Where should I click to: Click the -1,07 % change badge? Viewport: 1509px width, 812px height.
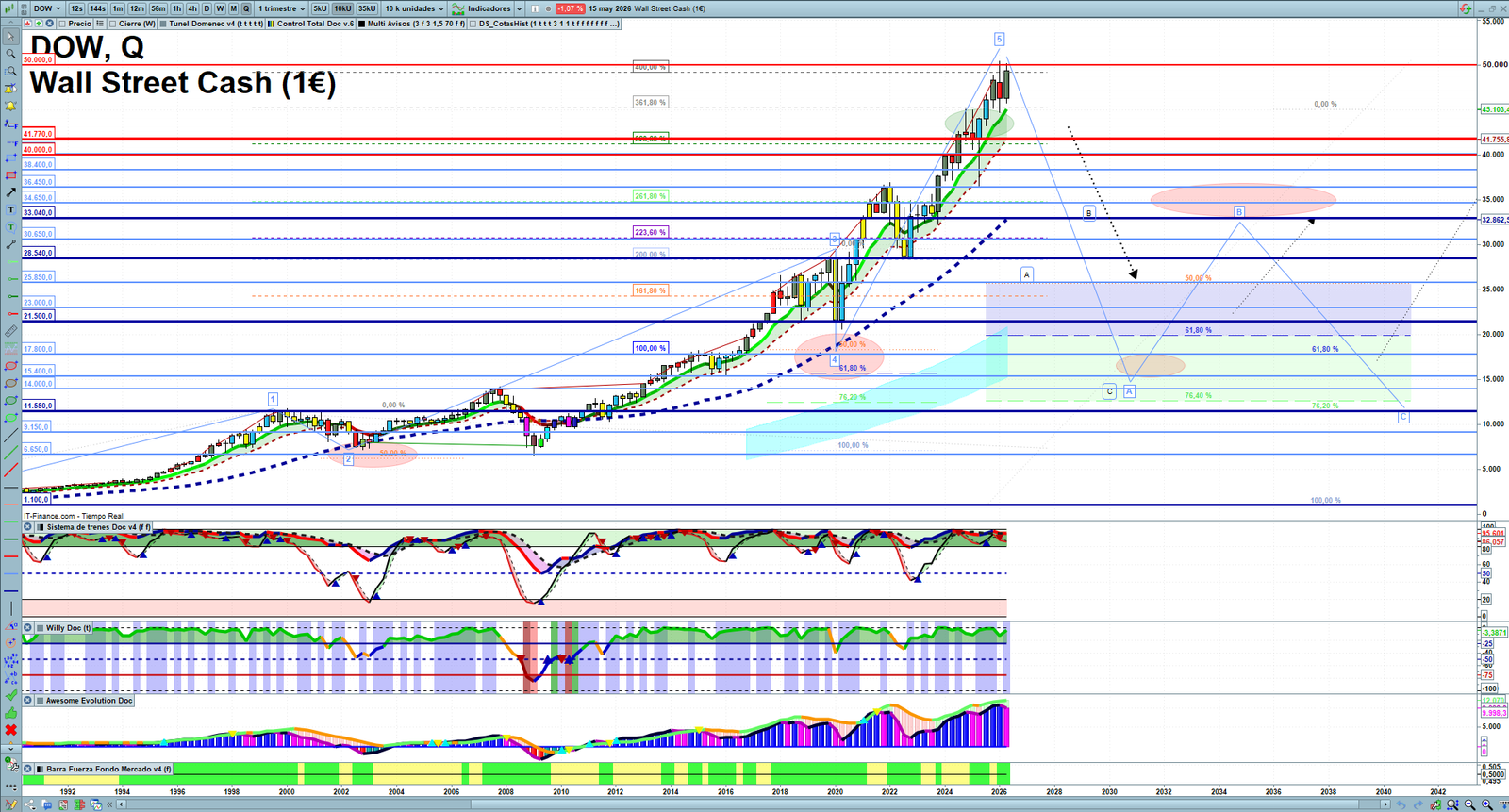click(570, 8)
